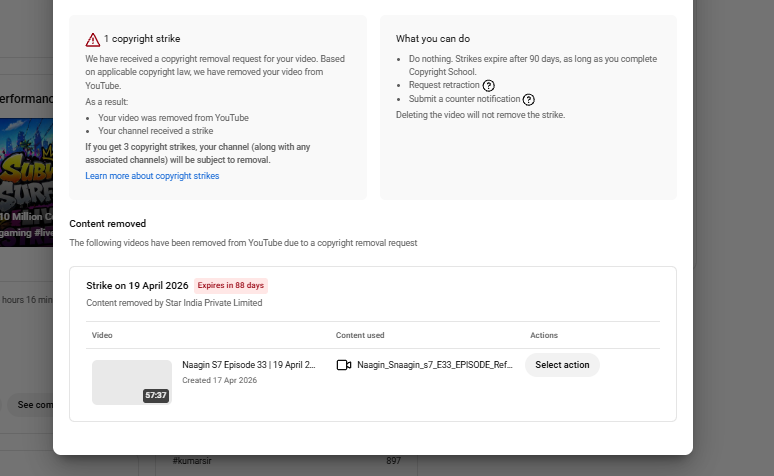Click the Naagin S7 Episode 33 video title
Viewport: 774px width, 476px height.
click(249, 365)
